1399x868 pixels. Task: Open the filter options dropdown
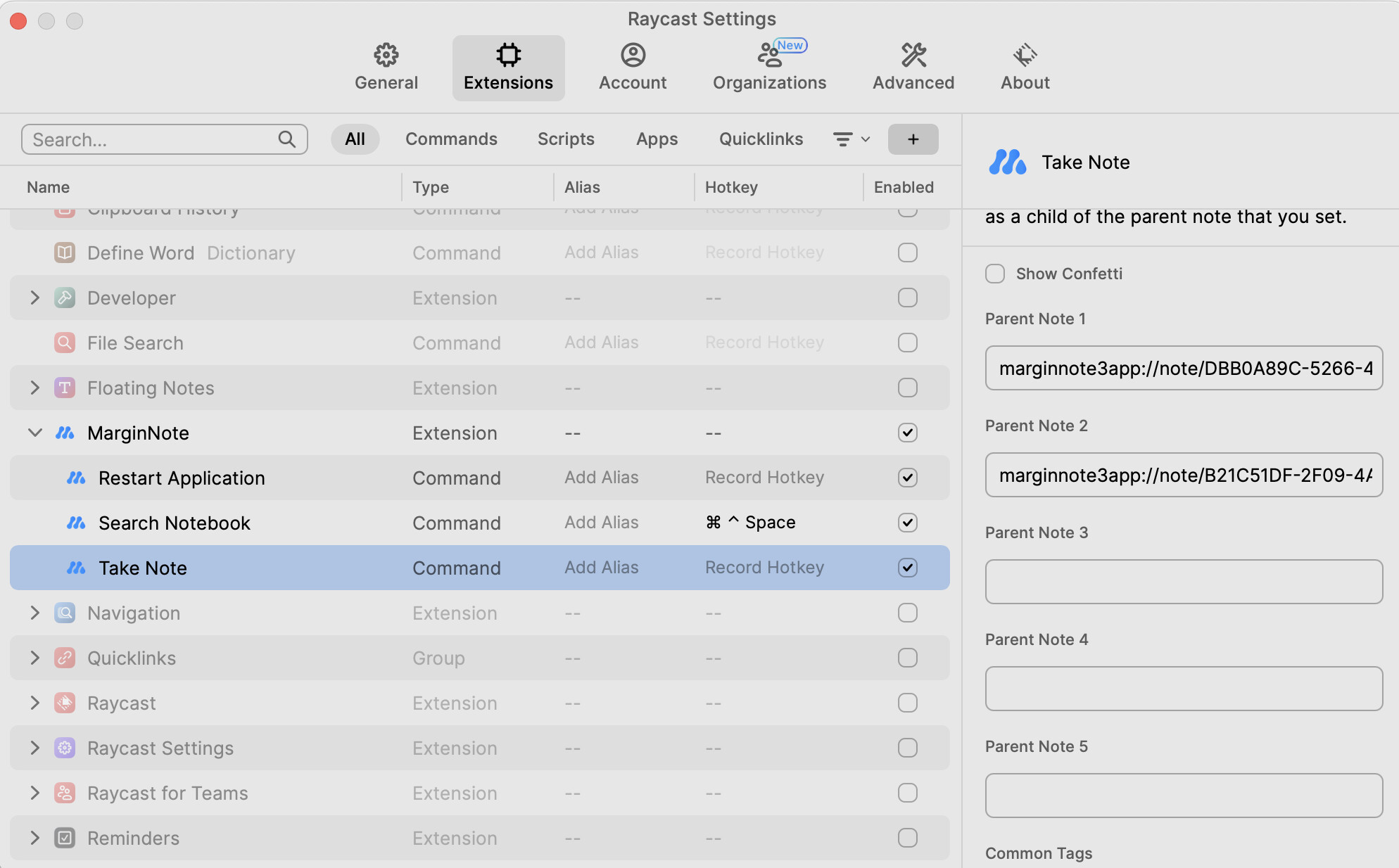click(852, 139)
